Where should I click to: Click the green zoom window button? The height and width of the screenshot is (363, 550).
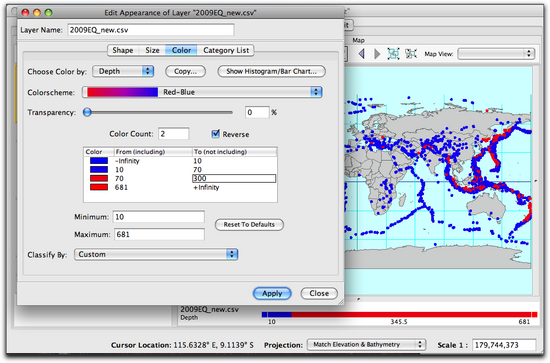coord(48,13)
